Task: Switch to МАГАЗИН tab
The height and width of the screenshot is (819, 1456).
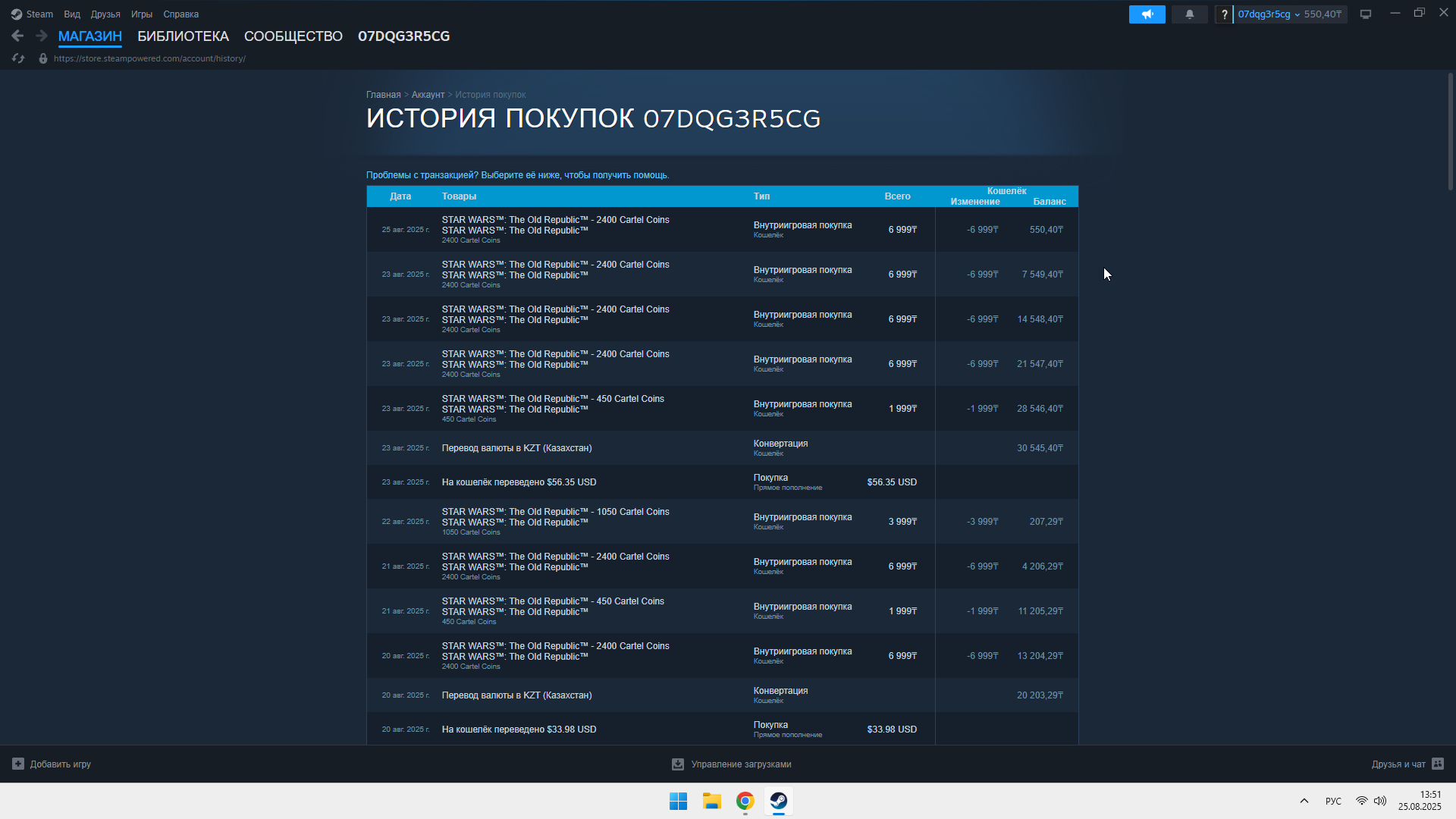Action: (90, 36)
